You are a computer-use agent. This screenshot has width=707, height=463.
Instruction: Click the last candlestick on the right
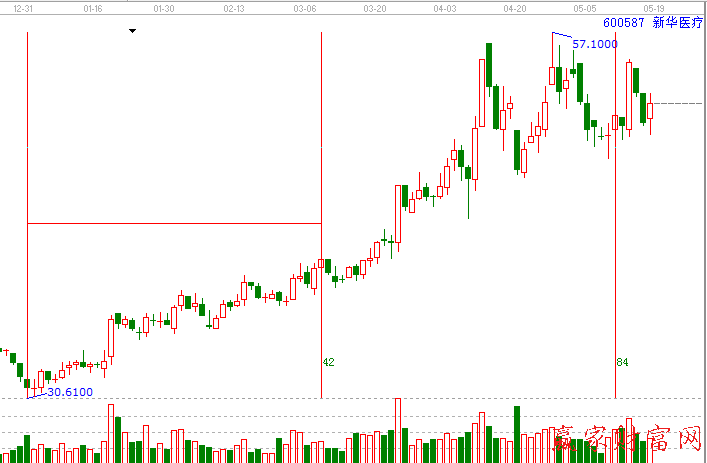pyautogui.click(x=650, y=110)
